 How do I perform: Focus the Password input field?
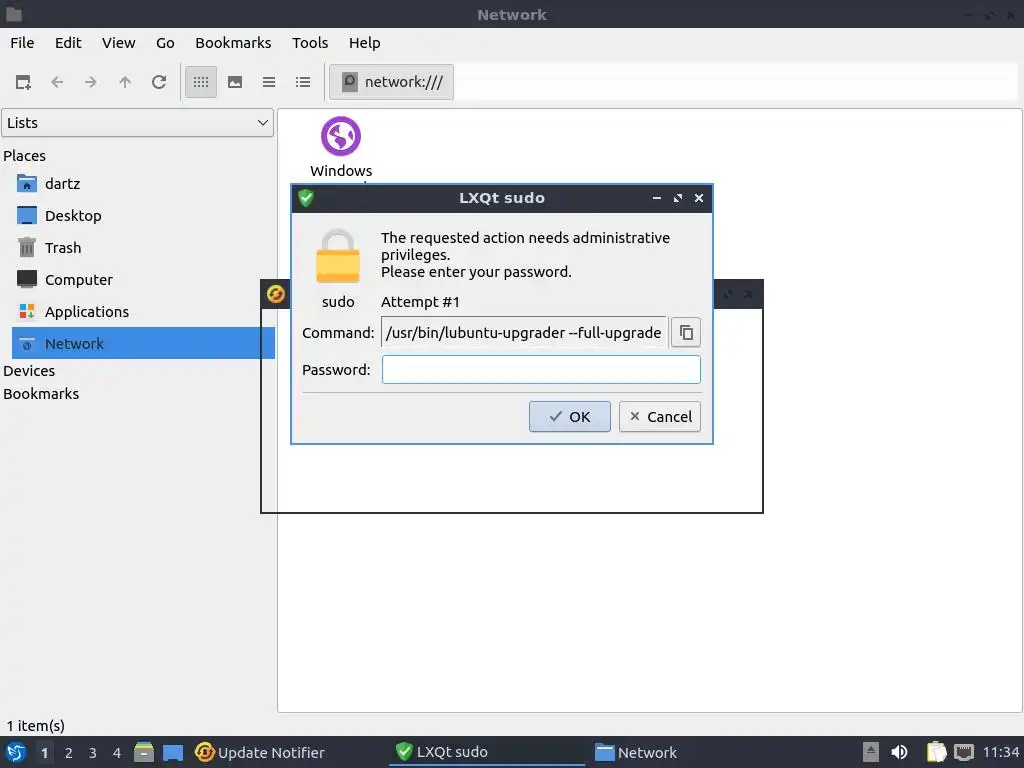click(x=541, y=370)
